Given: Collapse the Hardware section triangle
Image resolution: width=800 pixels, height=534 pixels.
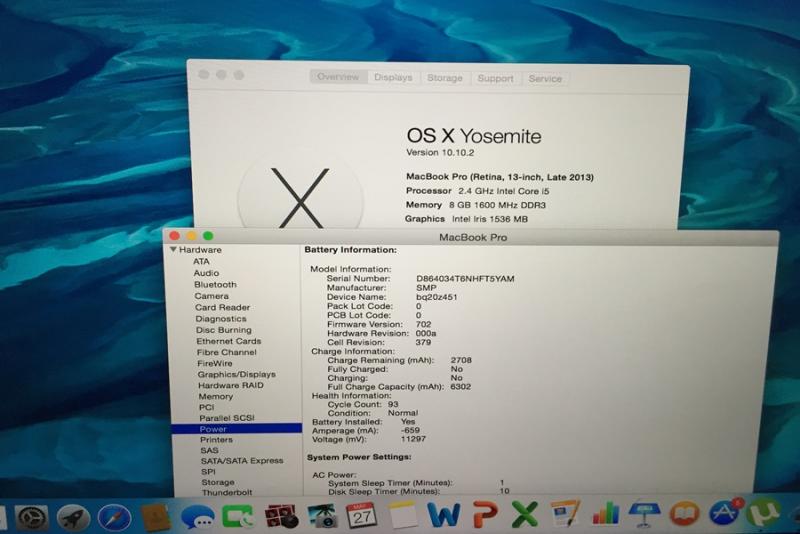Looking at the screenshot, I should coord(173,249).
